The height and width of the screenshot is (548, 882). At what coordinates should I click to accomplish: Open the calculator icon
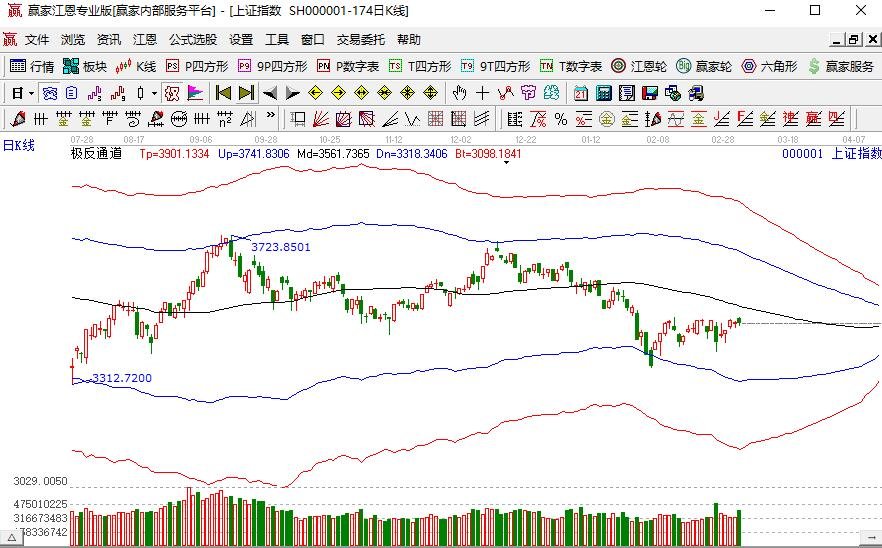(604, 93)
